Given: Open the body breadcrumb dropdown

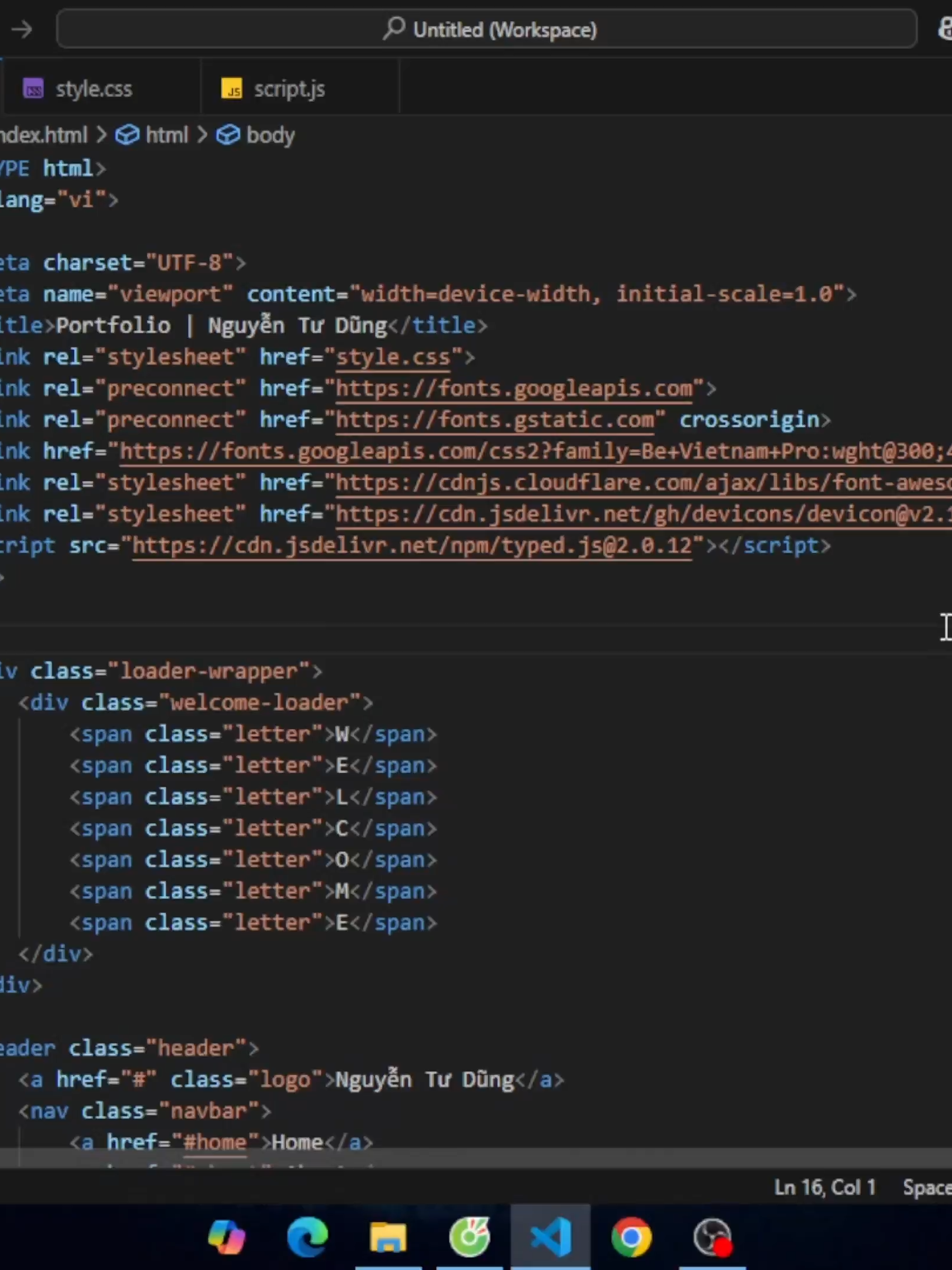Looking at the screenshot, I should click(270, 135).
